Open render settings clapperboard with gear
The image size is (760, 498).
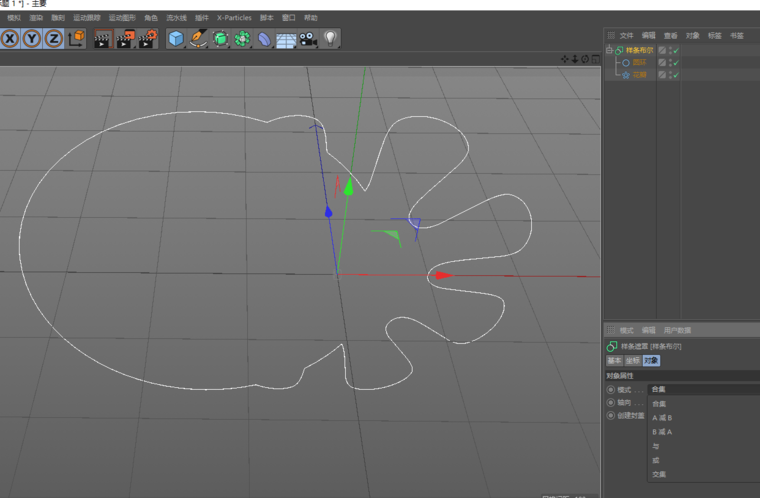tap(147, 39)
